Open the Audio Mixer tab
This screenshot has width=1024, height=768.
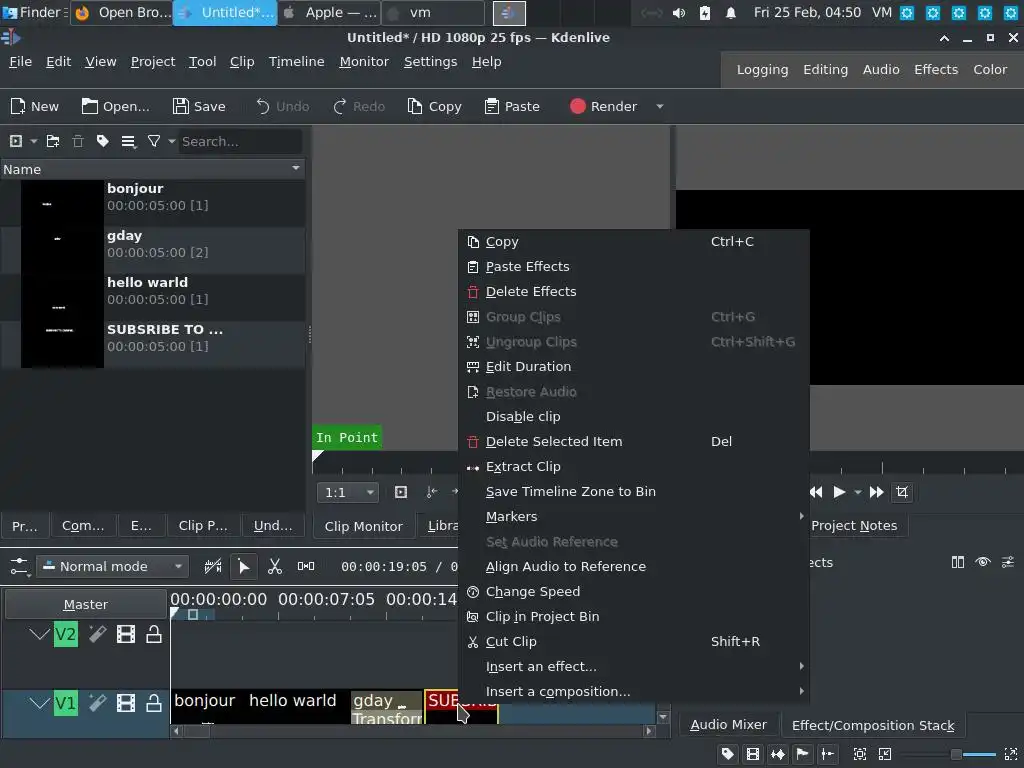[728, 724]
